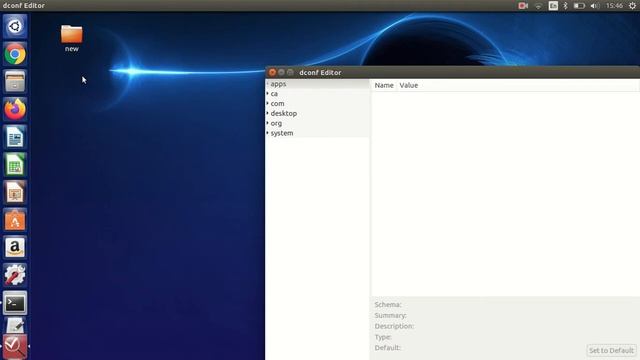640x360 pixels.
Task: Open the battery status indicator
Action: pyautogui.click(x=579, y=6)
